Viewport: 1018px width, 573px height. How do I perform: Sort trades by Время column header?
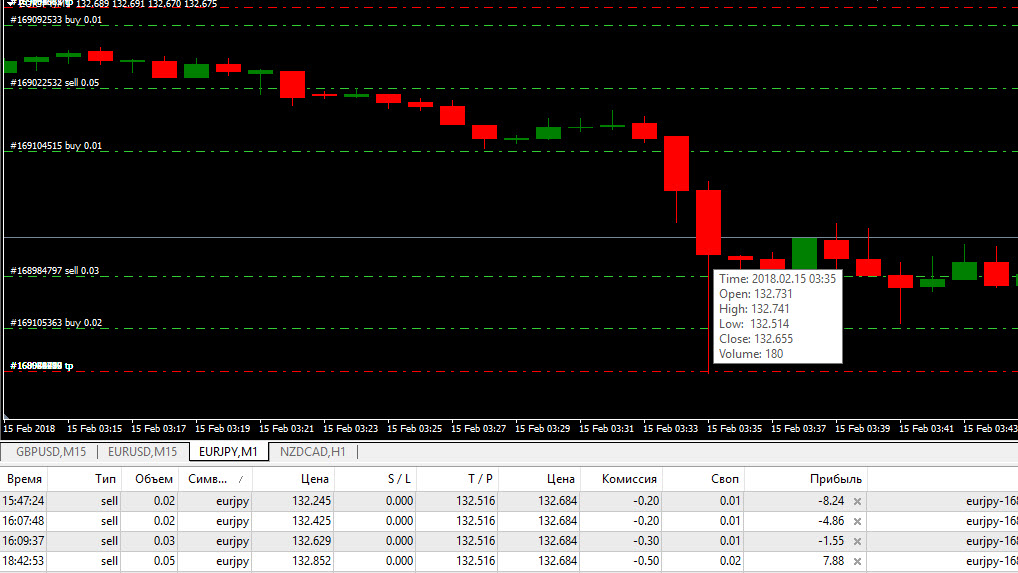click(x=24, y=480)
